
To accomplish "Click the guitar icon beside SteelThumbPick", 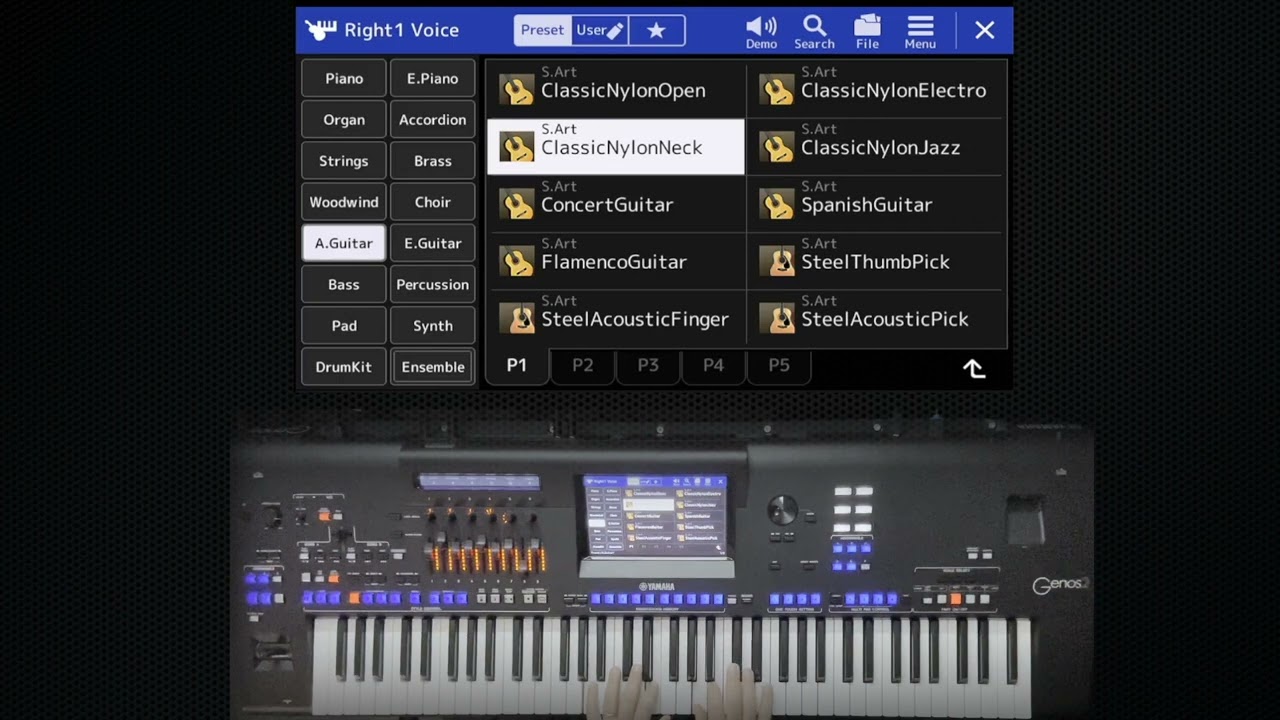I will tap(777, 262).
